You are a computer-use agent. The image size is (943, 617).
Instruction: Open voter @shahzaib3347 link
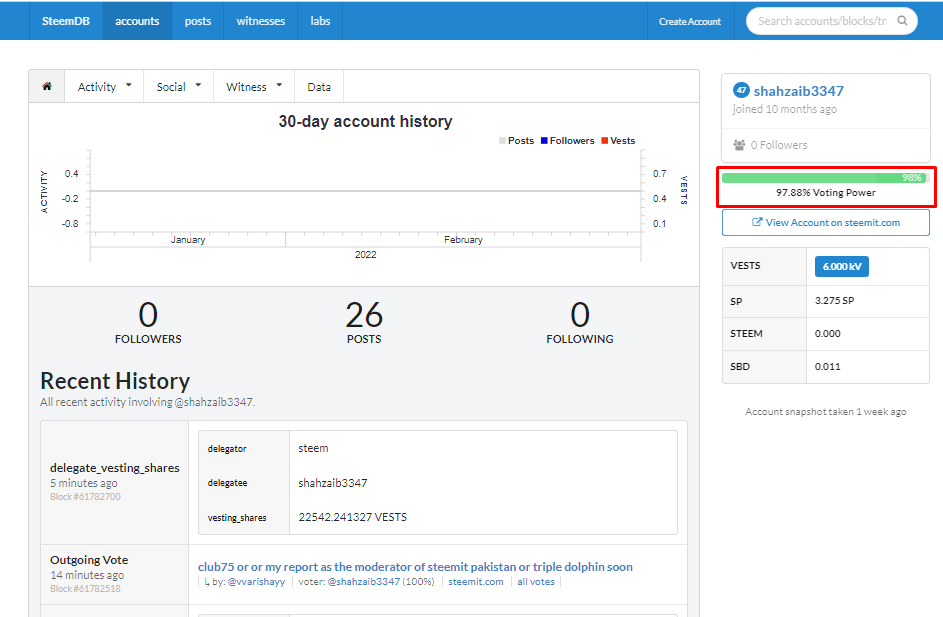tap(364, 582)
